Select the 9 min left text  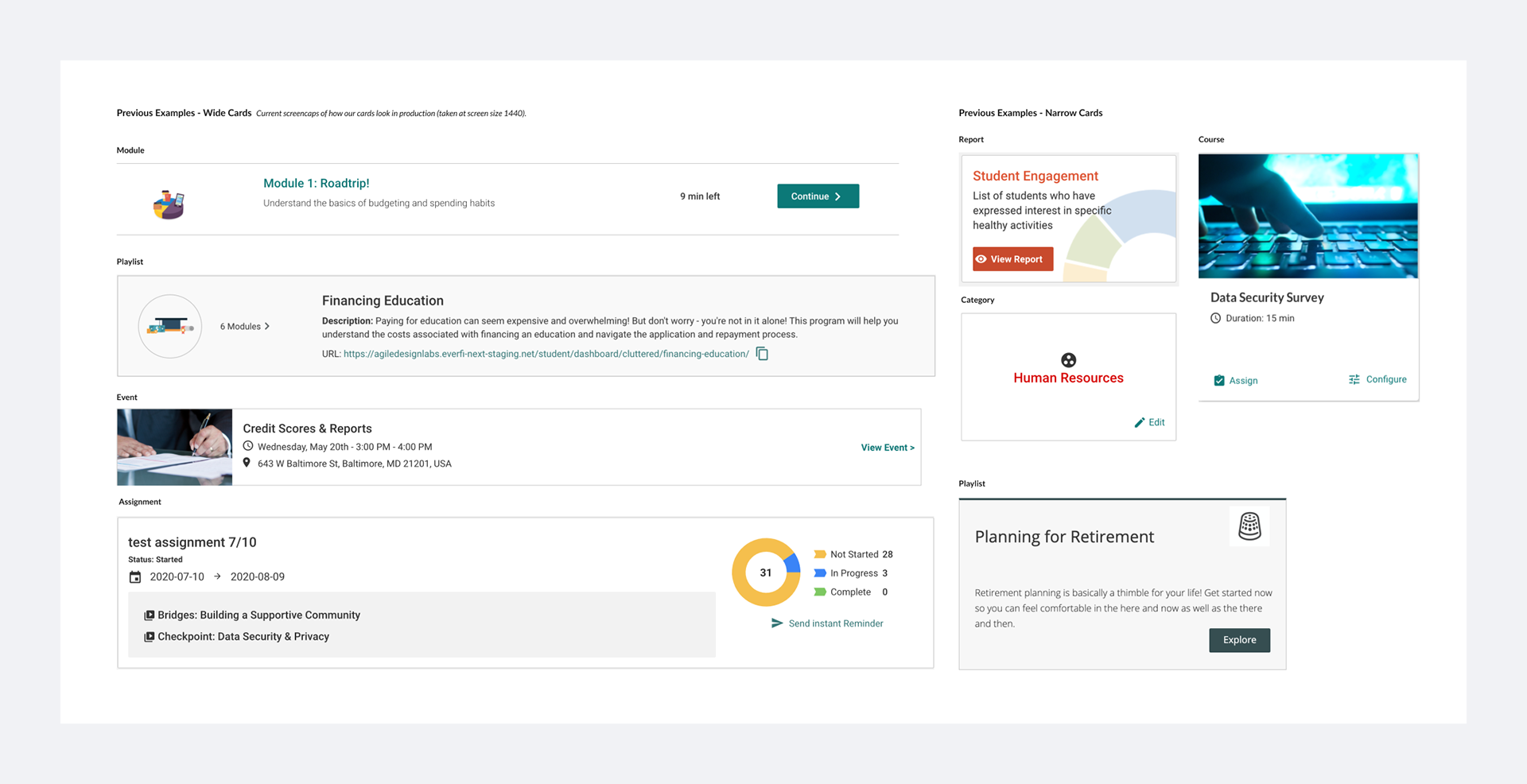click(x=700, y=196)
